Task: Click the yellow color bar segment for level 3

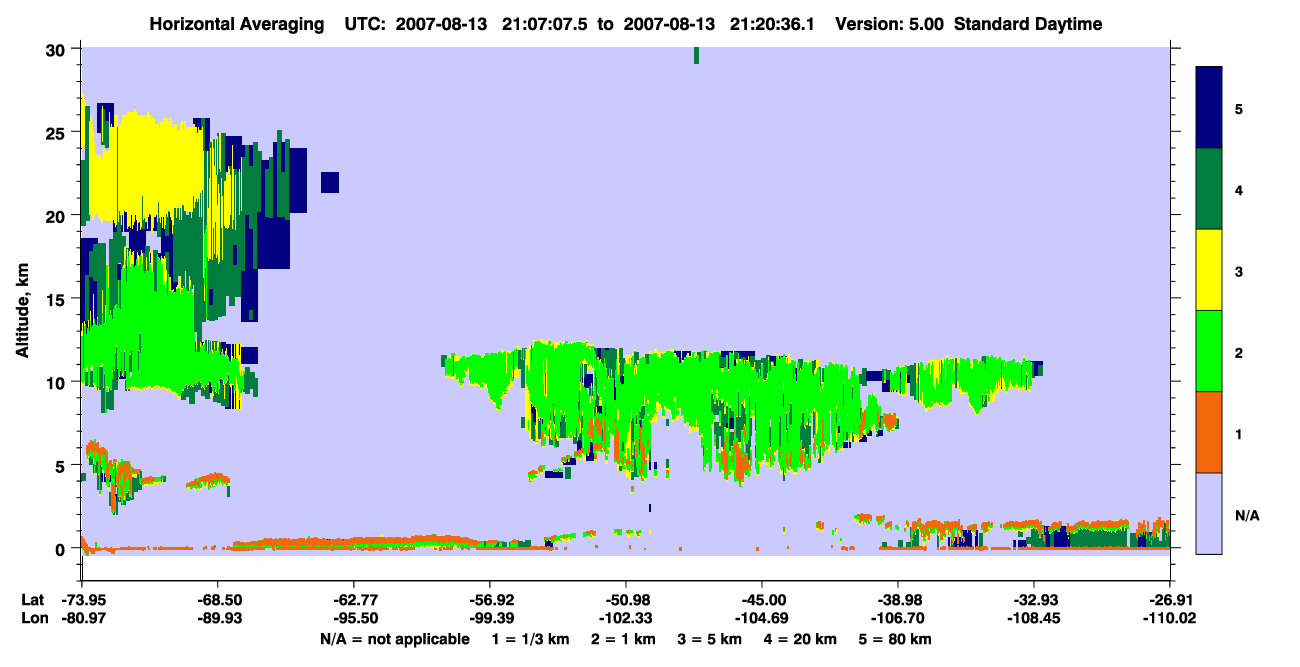Action: [x=1209, y=270]
